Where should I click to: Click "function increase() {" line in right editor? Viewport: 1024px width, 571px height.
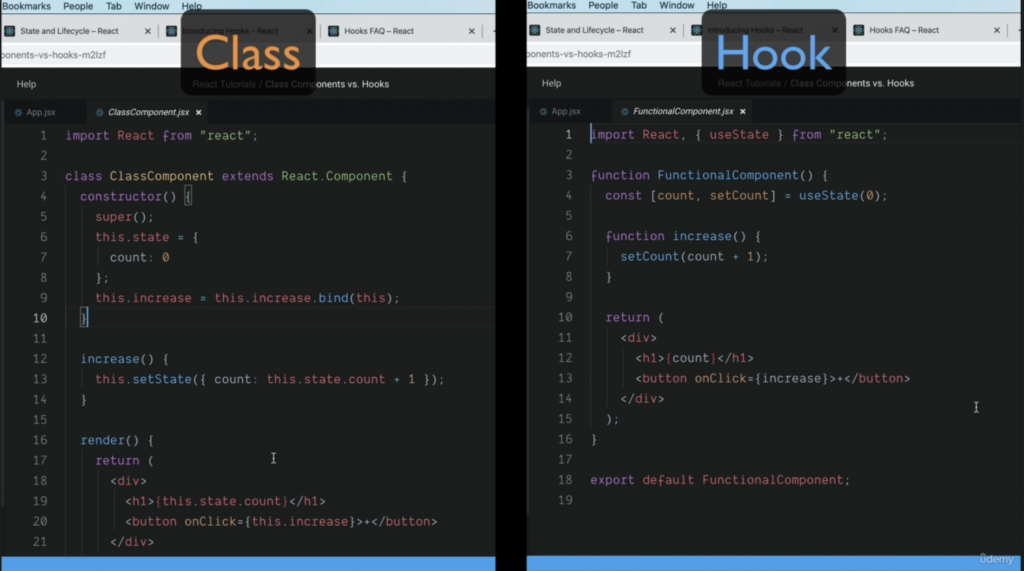682,236
